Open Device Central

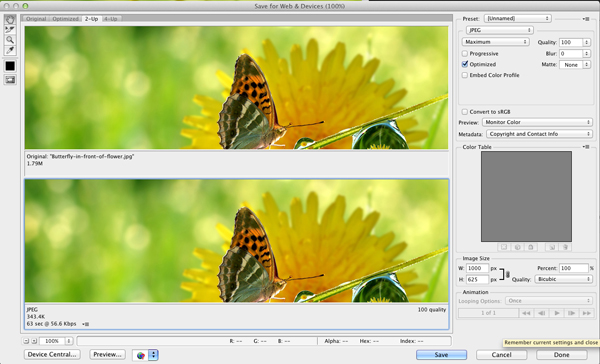(52, 354)
